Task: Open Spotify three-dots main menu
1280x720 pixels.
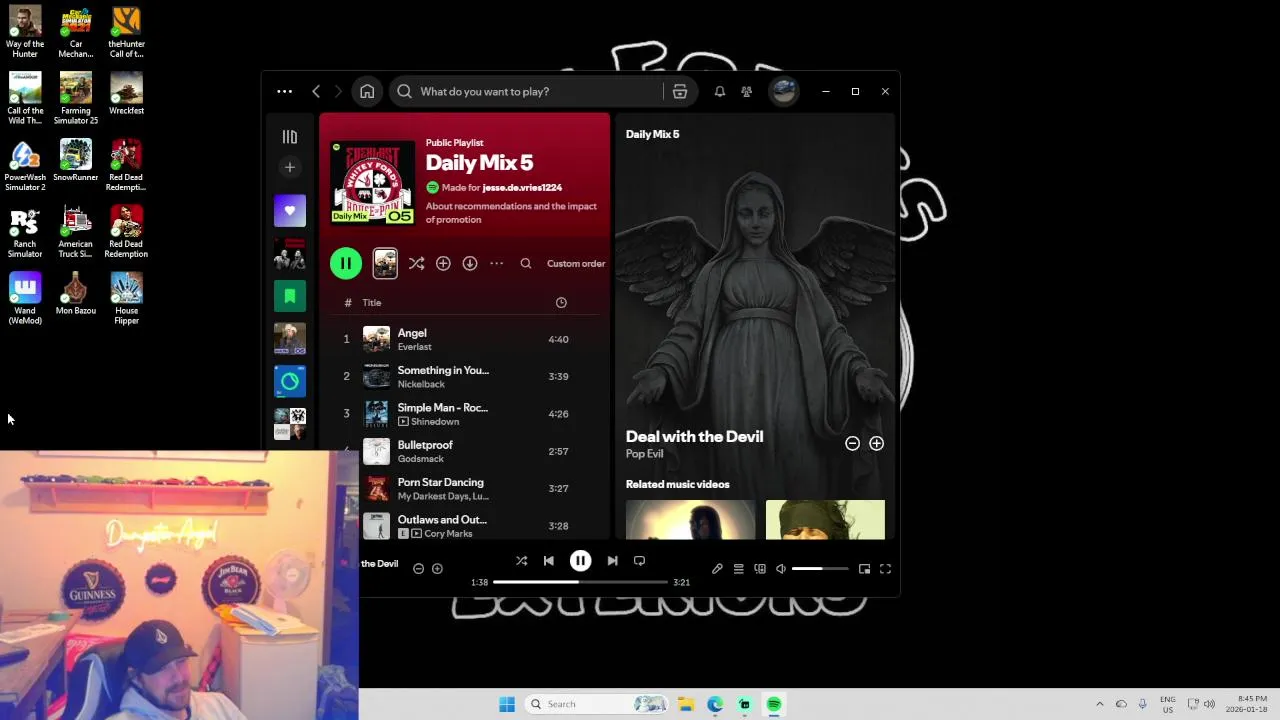Action: pyautogui.click(x=284, y=91)
